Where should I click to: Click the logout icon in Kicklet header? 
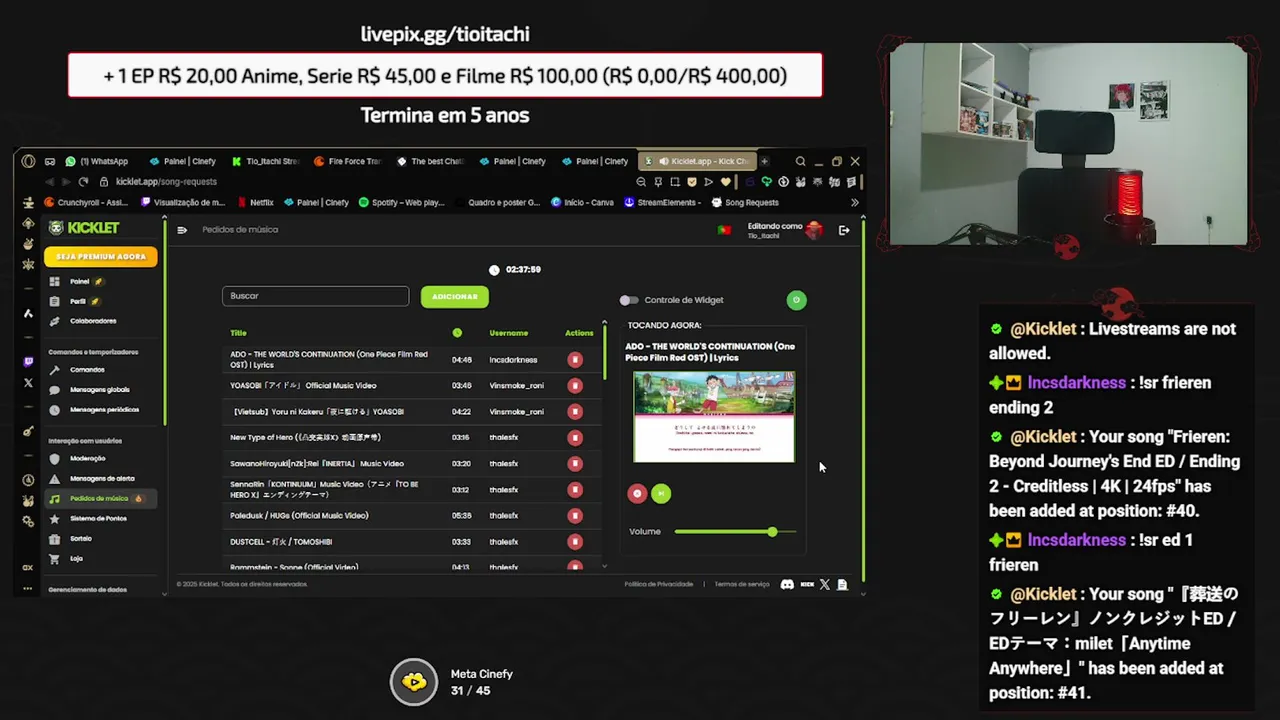coord(844,230)
